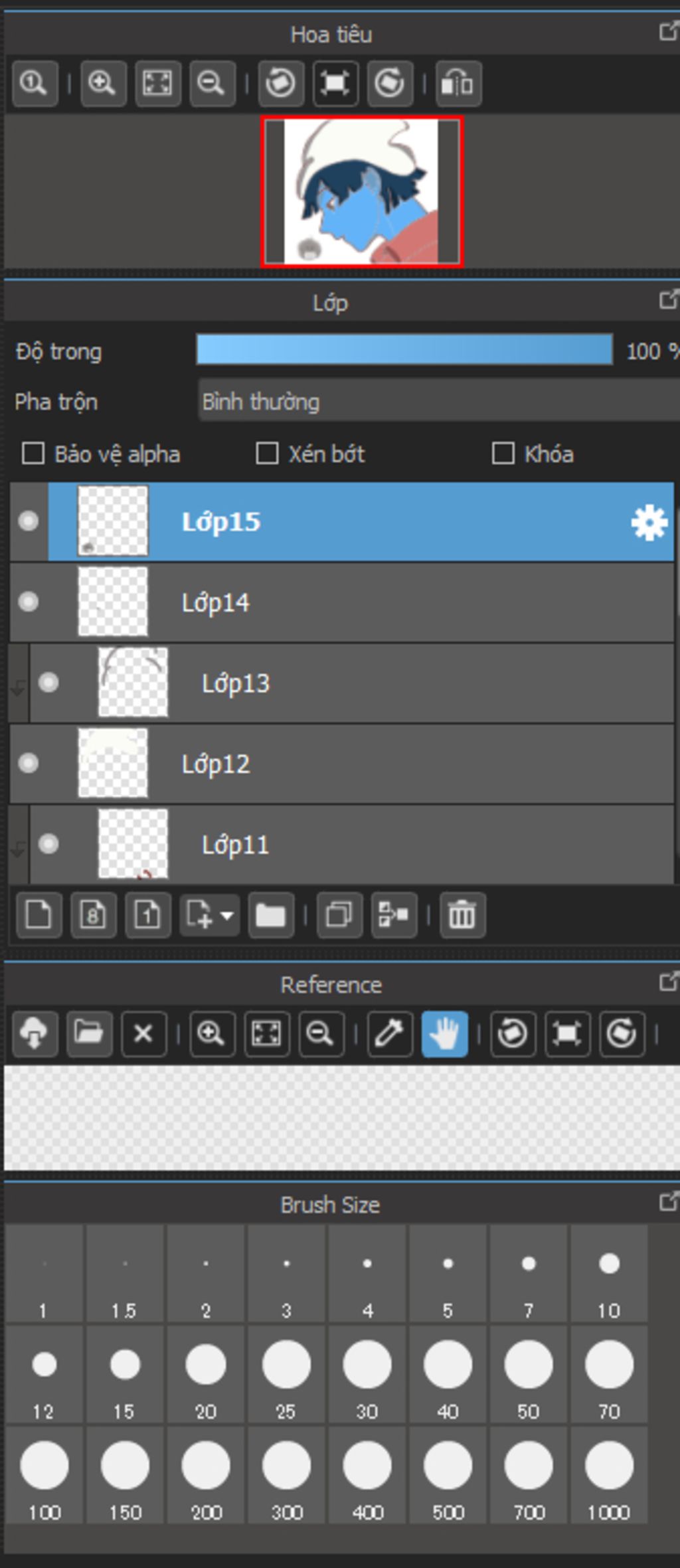Duplicate layer using the copy icon
This screenshot has height=1568, width=680.
point(339,915)
